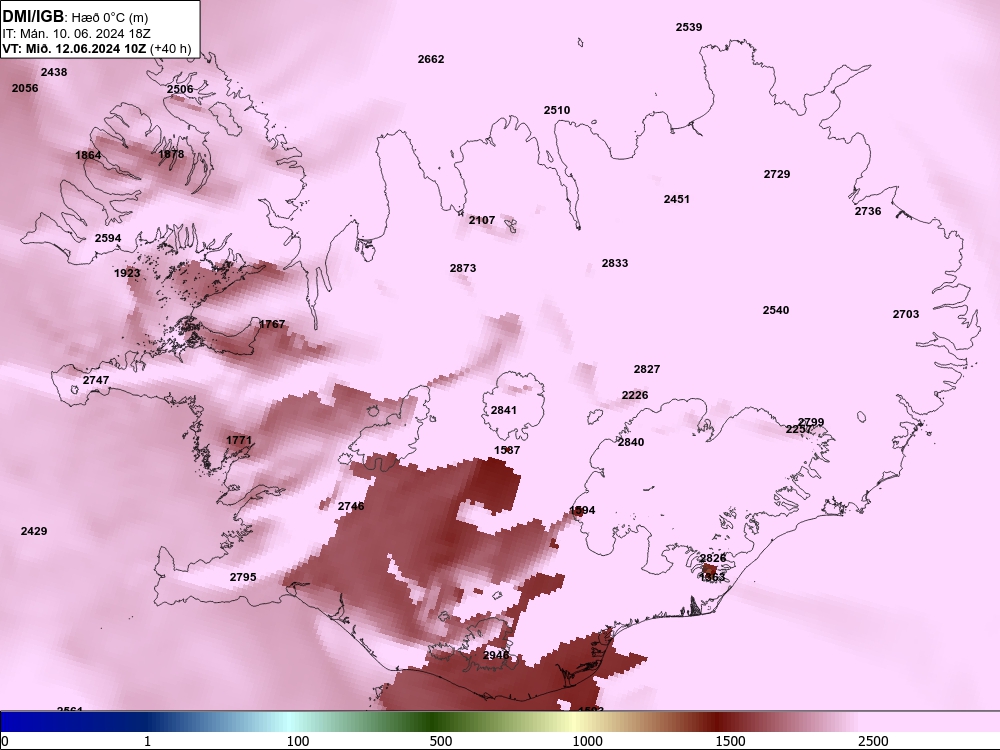Click the 2107 height label
Screen dimensions: 1000x750
[x=482, y=220]
